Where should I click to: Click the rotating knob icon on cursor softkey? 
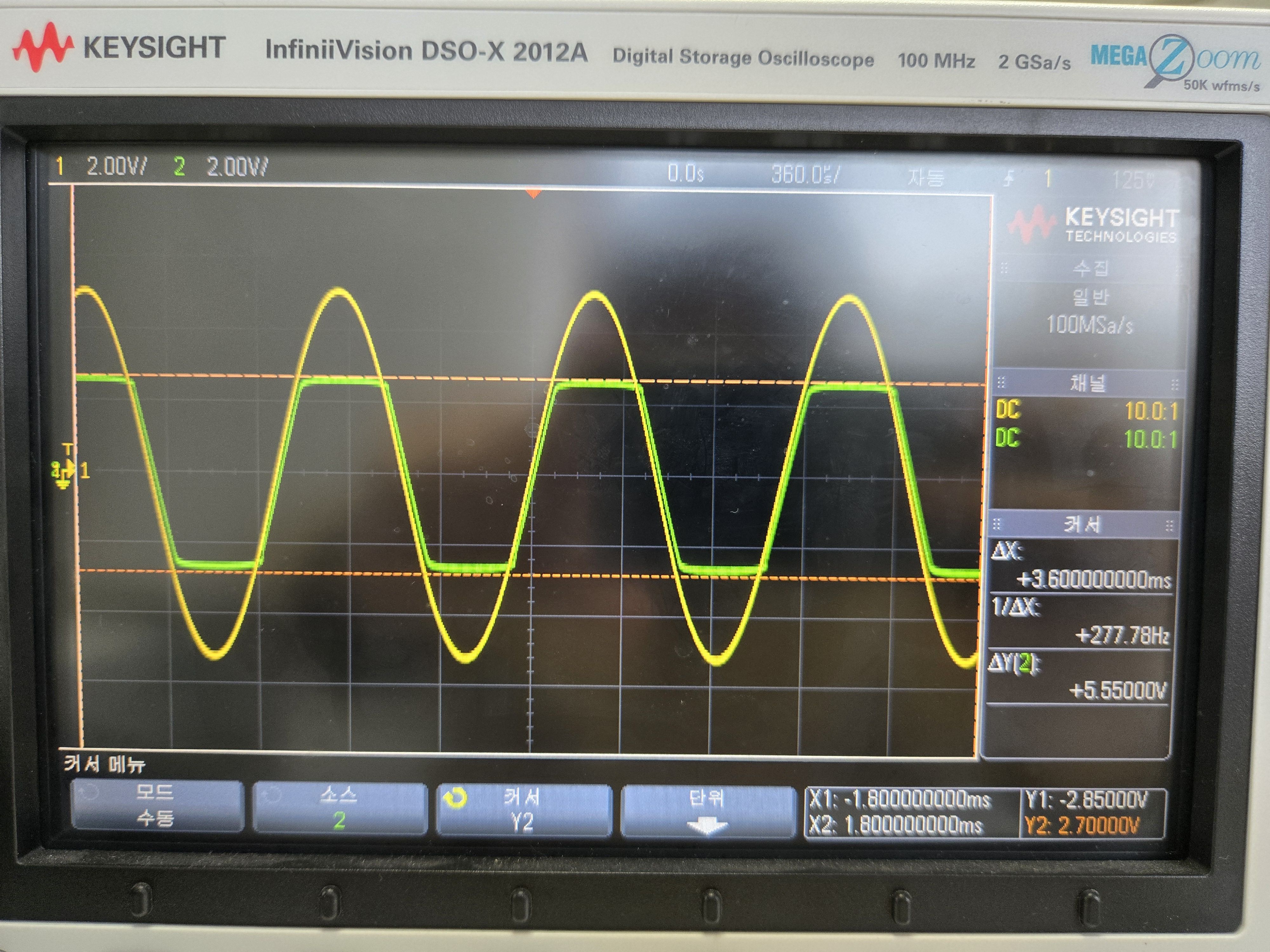pos(455,798)
